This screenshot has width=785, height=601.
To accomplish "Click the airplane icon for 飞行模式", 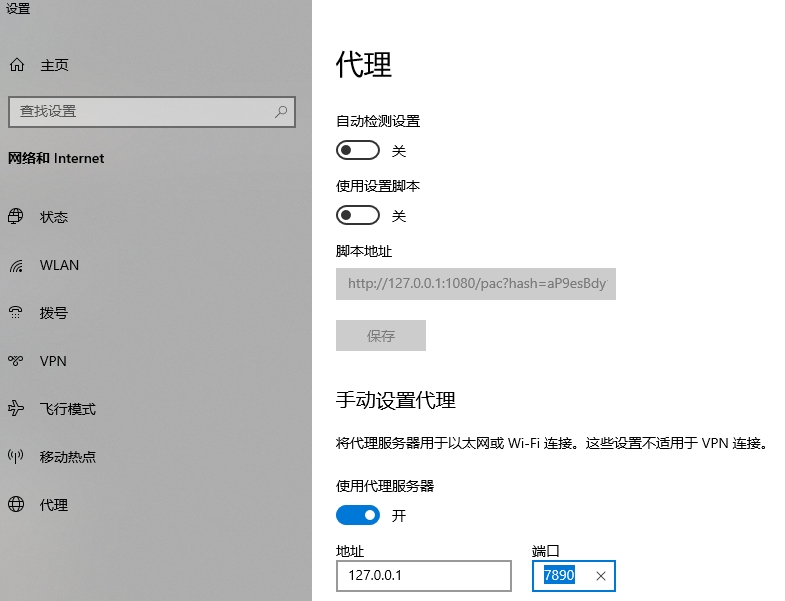I will (x=16, y=409).
